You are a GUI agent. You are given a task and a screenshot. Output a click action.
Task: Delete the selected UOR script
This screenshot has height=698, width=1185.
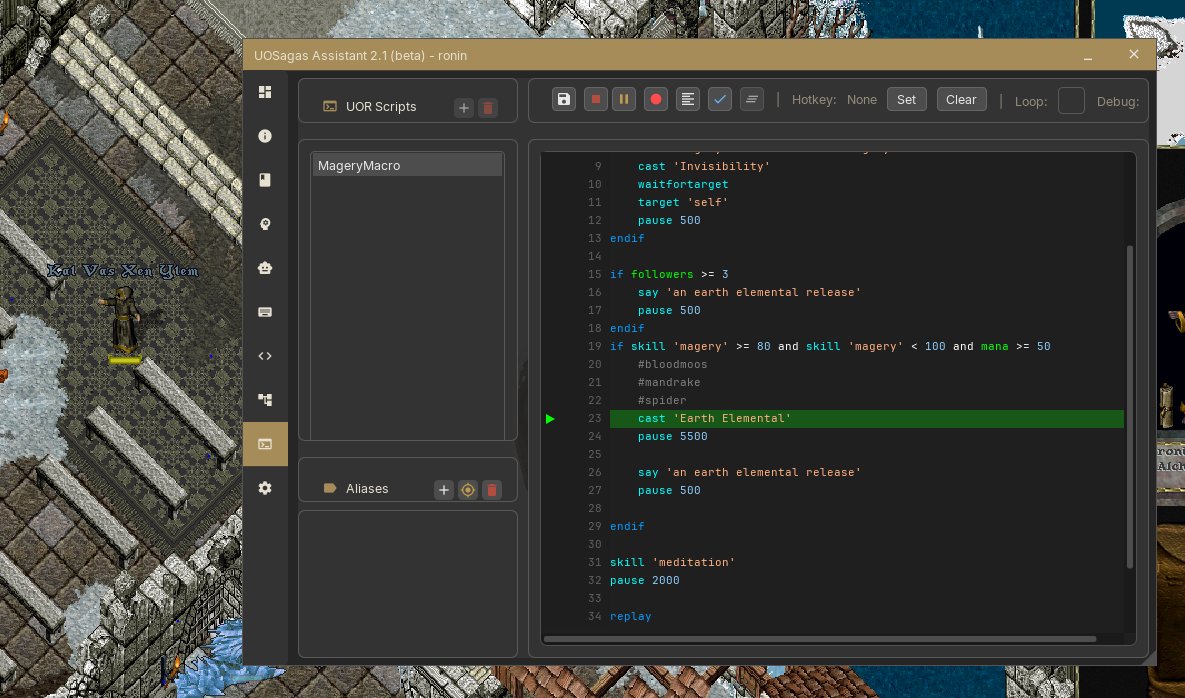[488, 108]
